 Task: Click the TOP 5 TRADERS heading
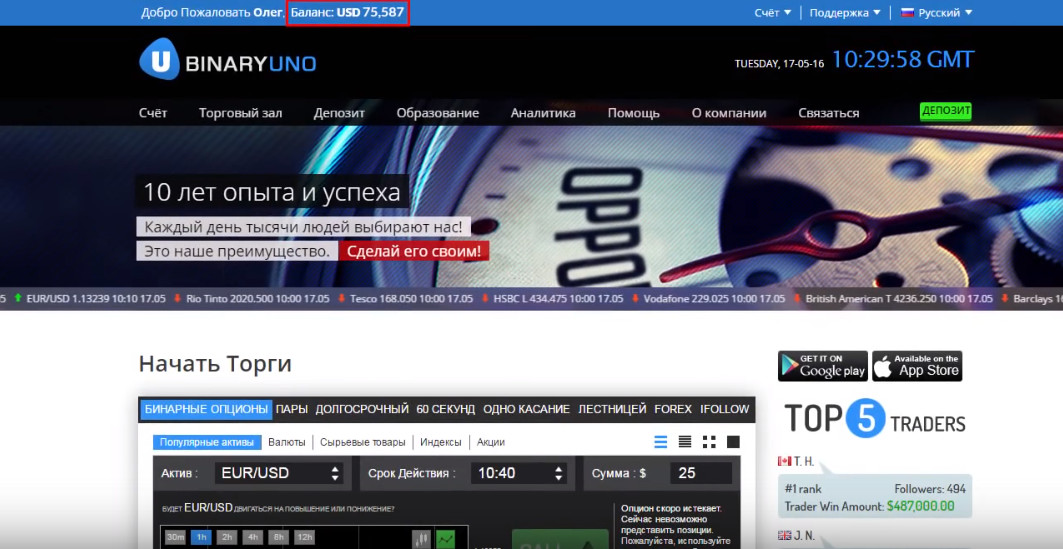point(875,420)
